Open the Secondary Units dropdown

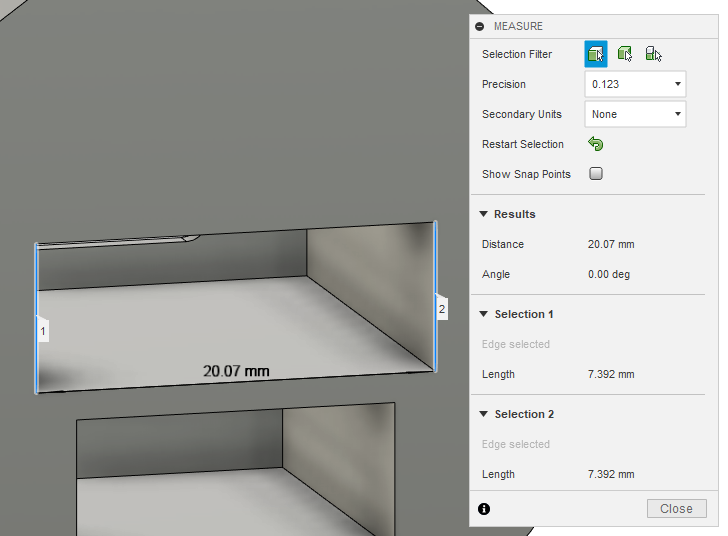coord(635,114)
